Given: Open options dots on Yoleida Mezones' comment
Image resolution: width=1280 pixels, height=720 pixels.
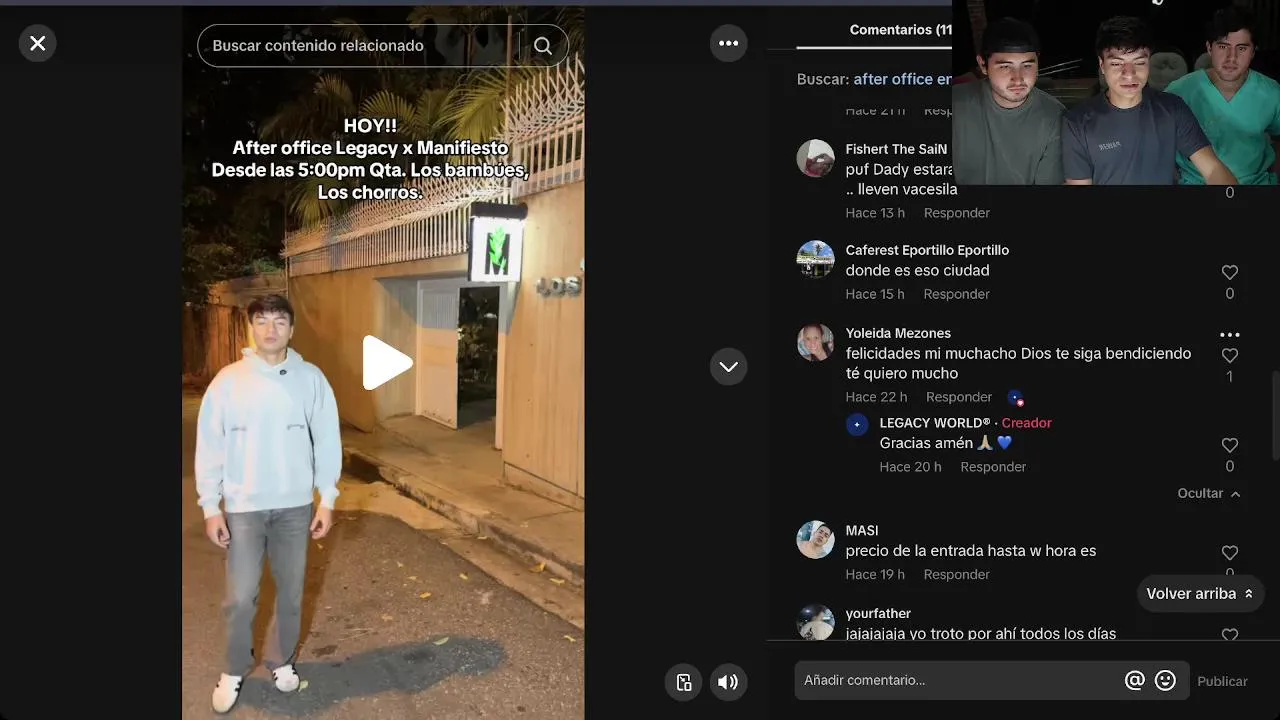Looking at the screenshot, I should click(1230, 335).
